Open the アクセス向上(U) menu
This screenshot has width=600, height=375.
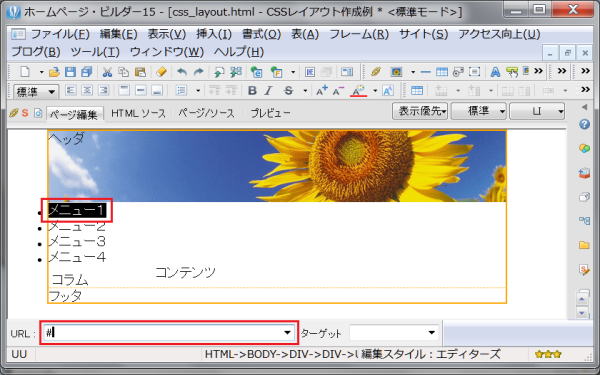[x=499, y=34]
